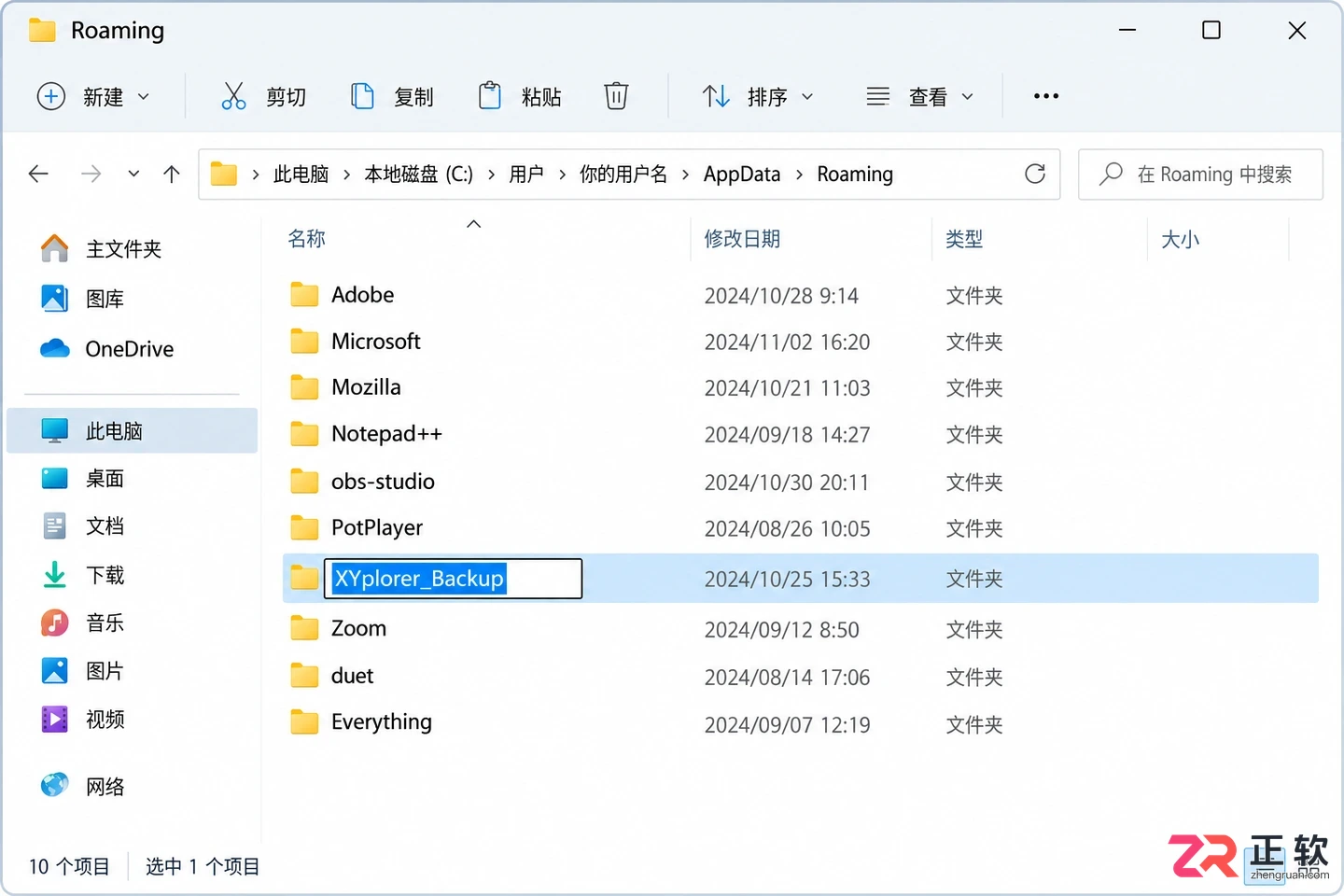This screenshot has width=1344, height=896.
Task: Go forward with the right arrow
Action: click(x=91, y=174)
